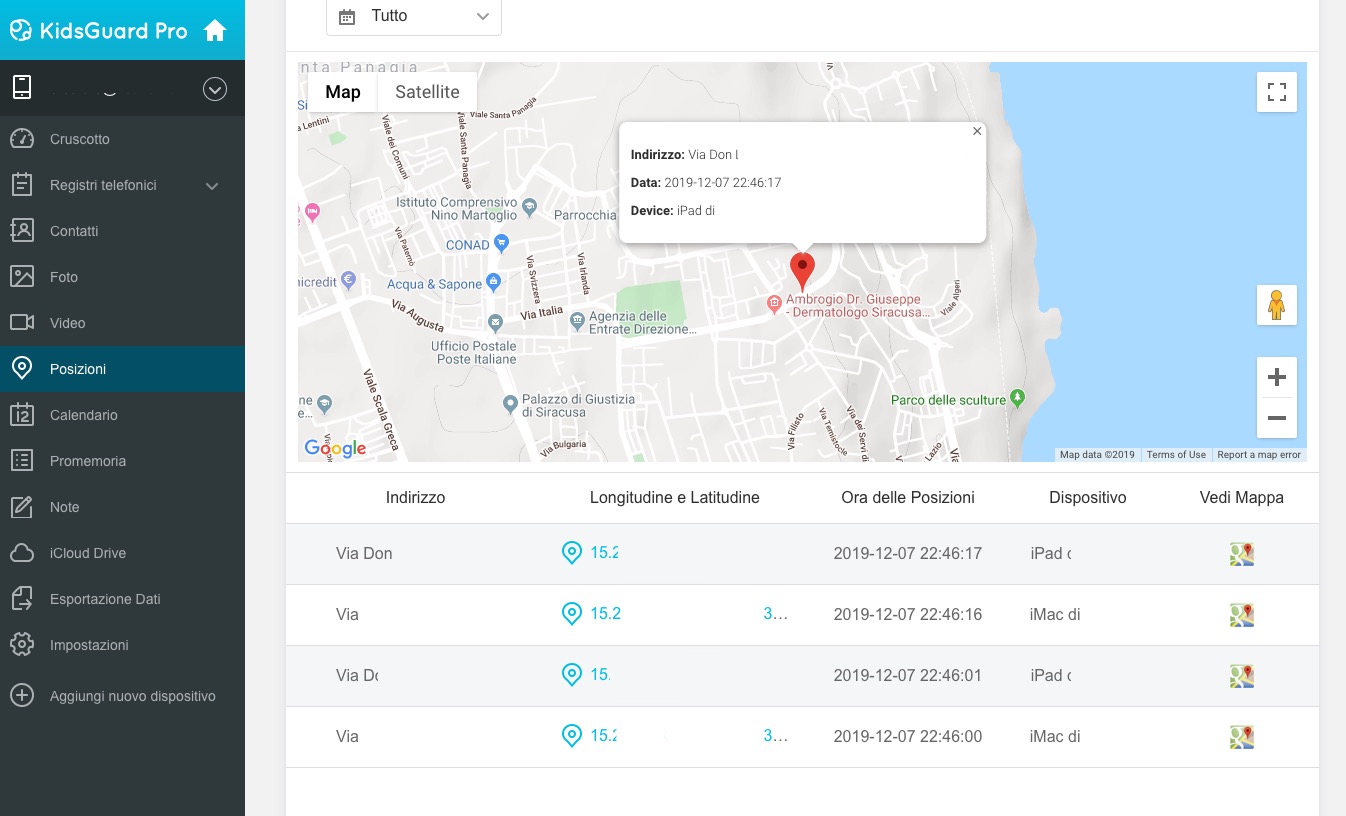Open Registri telefonici menu item
Viewport: 1346px width, 816px height.
click(103, 185)
